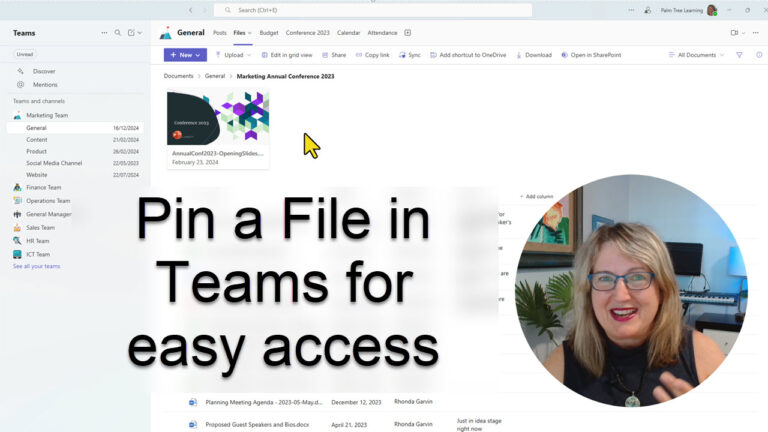Click the Teams sidebar search icon
Viewport: 768px width, 432px height.
118,33
